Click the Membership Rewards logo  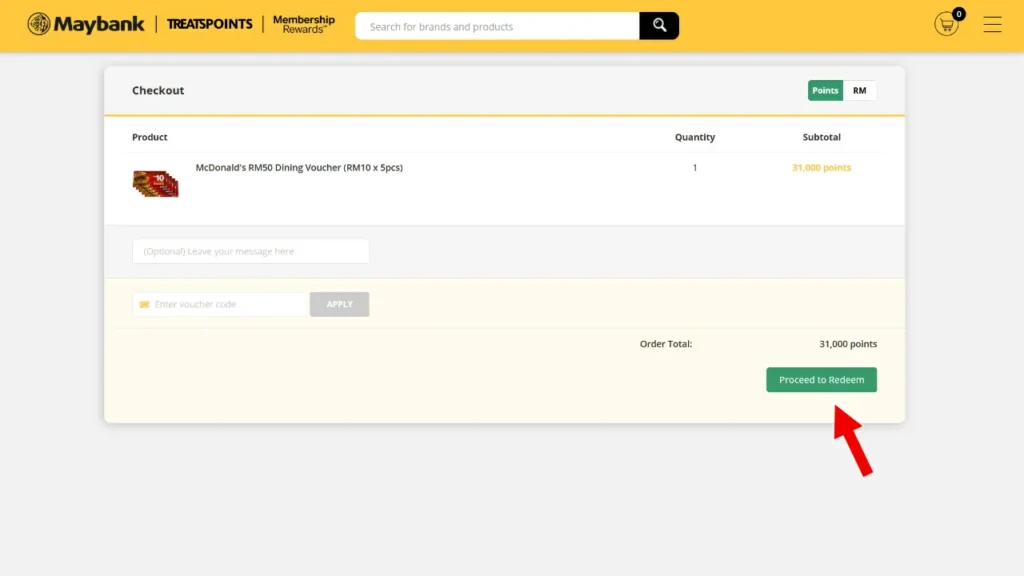304,24
